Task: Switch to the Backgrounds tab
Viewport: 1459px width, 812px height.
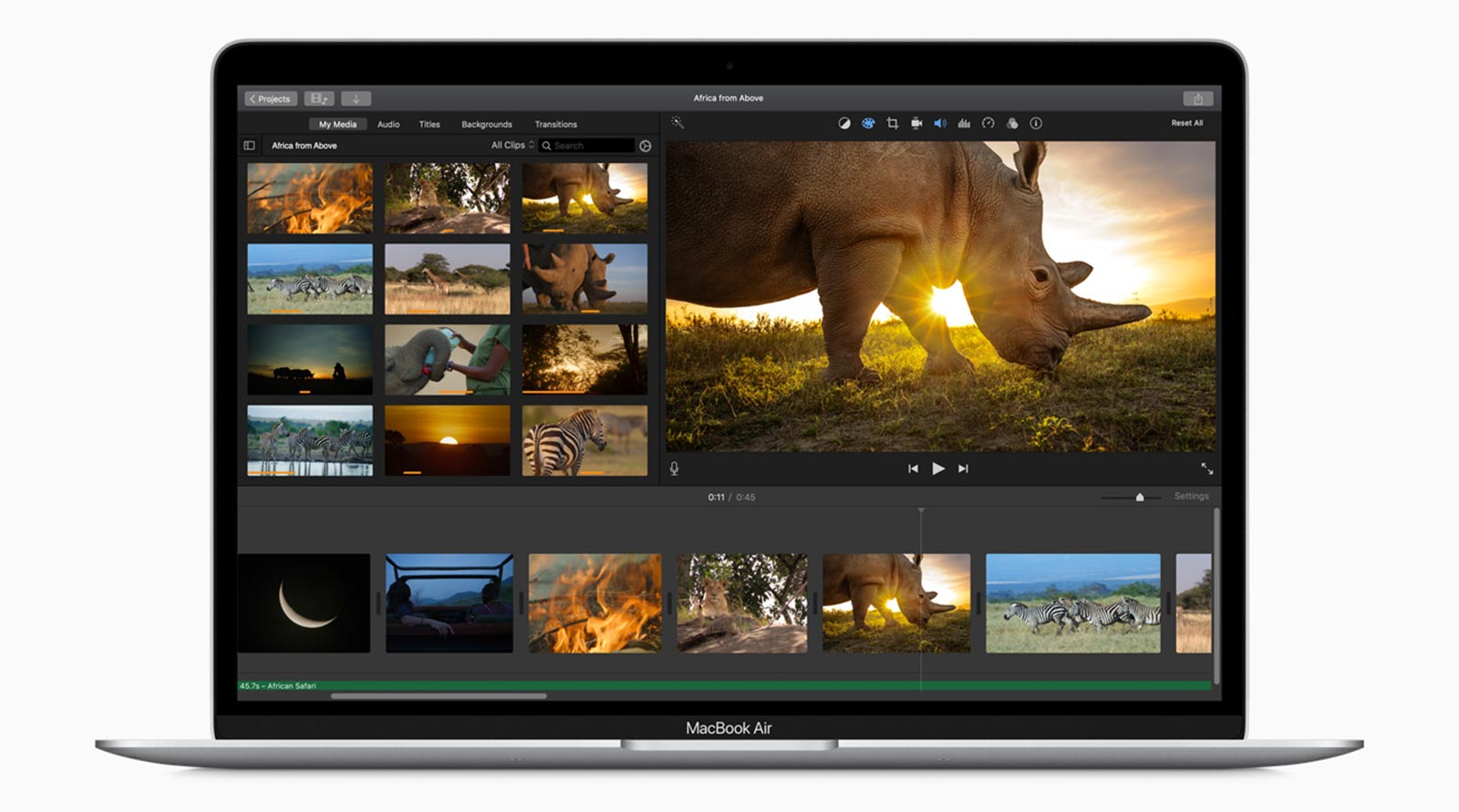Action: [x=486, y=124]
